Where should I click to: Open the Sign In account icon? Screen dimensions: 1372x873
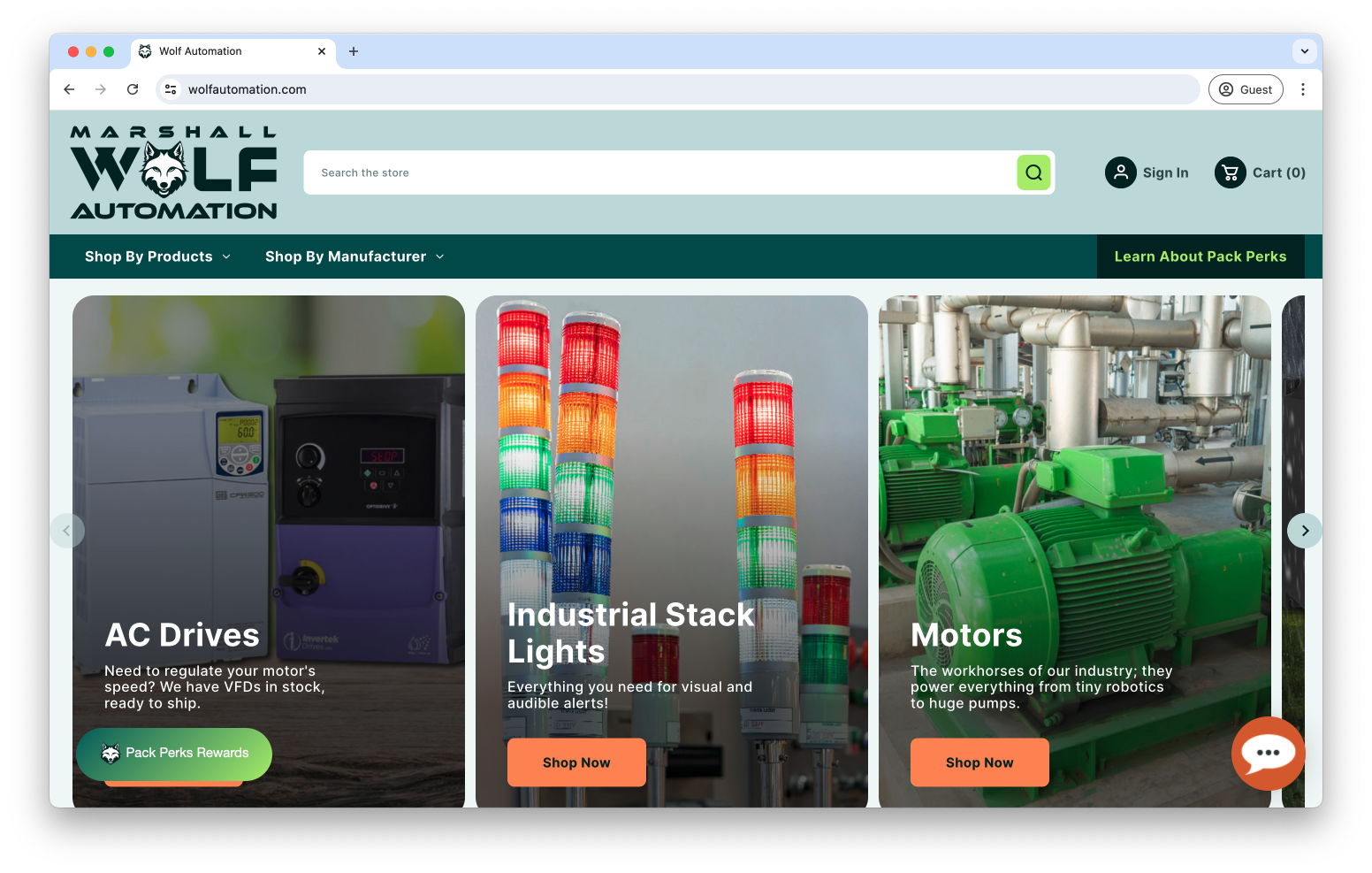[x=1120, y=172]
